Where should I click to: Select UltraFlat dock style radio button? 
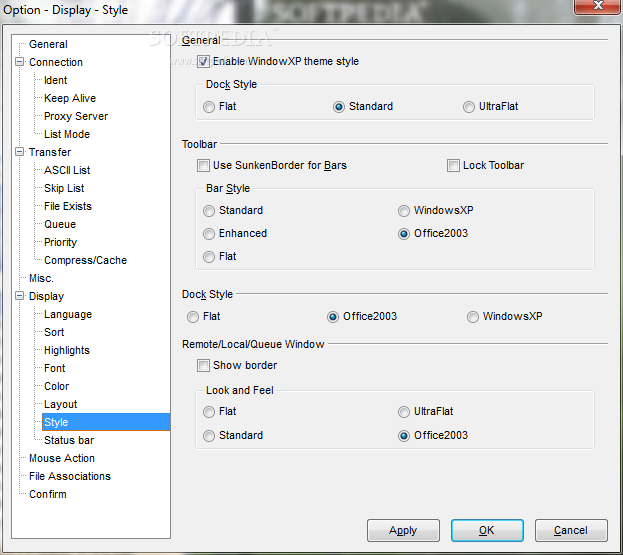point(469,107)
